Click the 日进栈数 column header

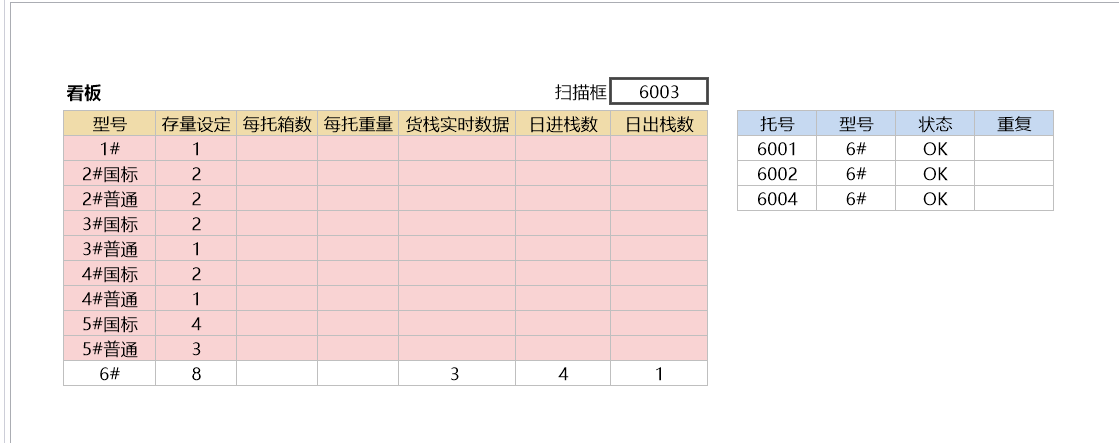pyautogui.click(x=563, y=124)
